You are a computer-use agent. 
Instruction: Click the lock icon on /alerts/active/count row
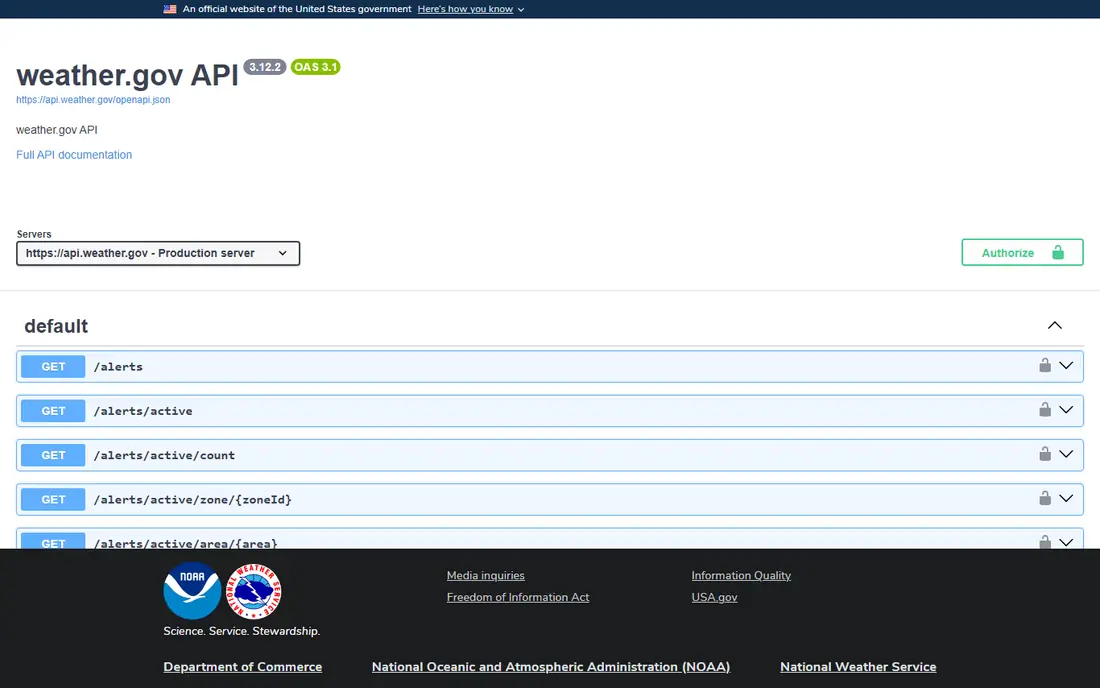[x=1045, y=454]
